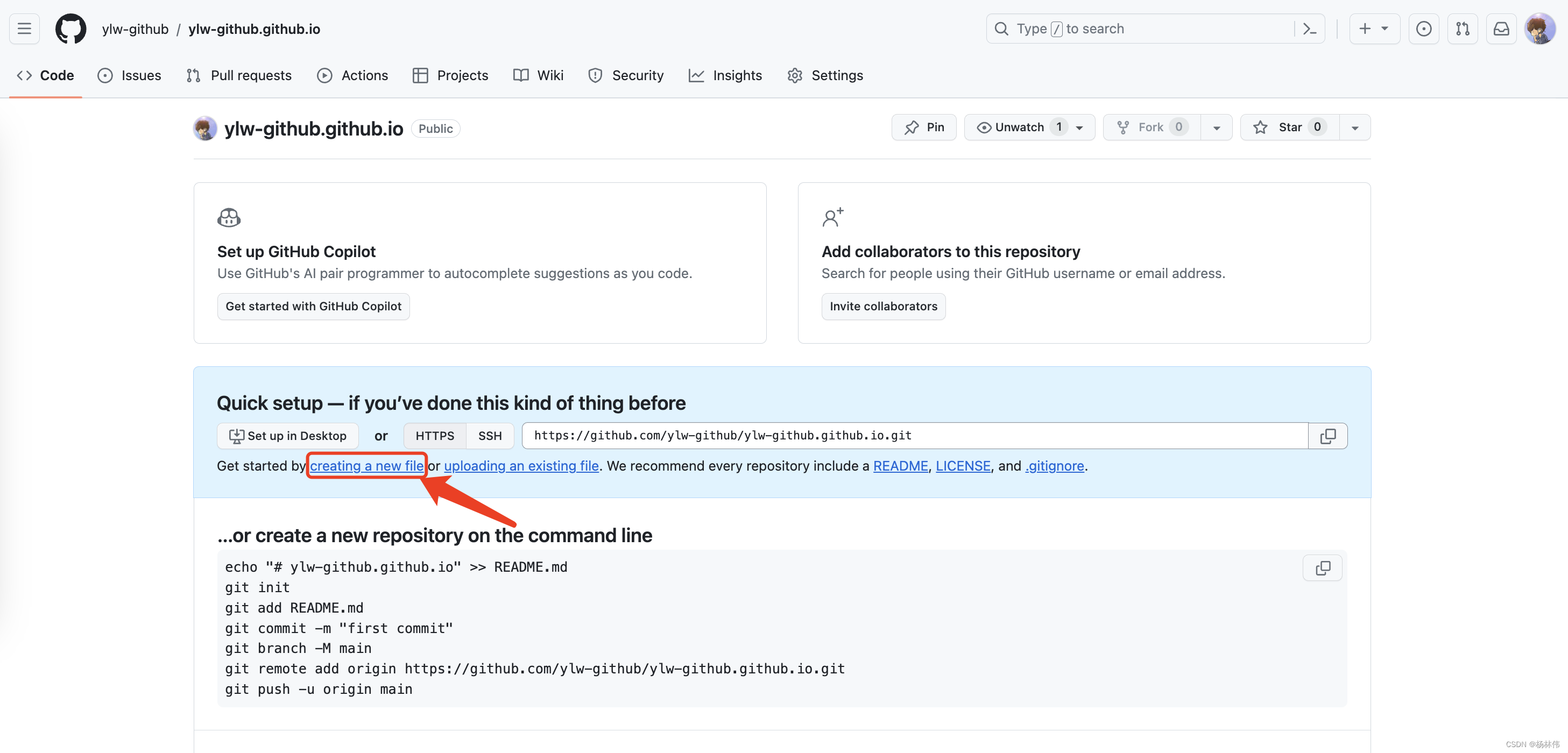Click the repository title heading link
1568x753 pixels.
(x=314, y=129)
